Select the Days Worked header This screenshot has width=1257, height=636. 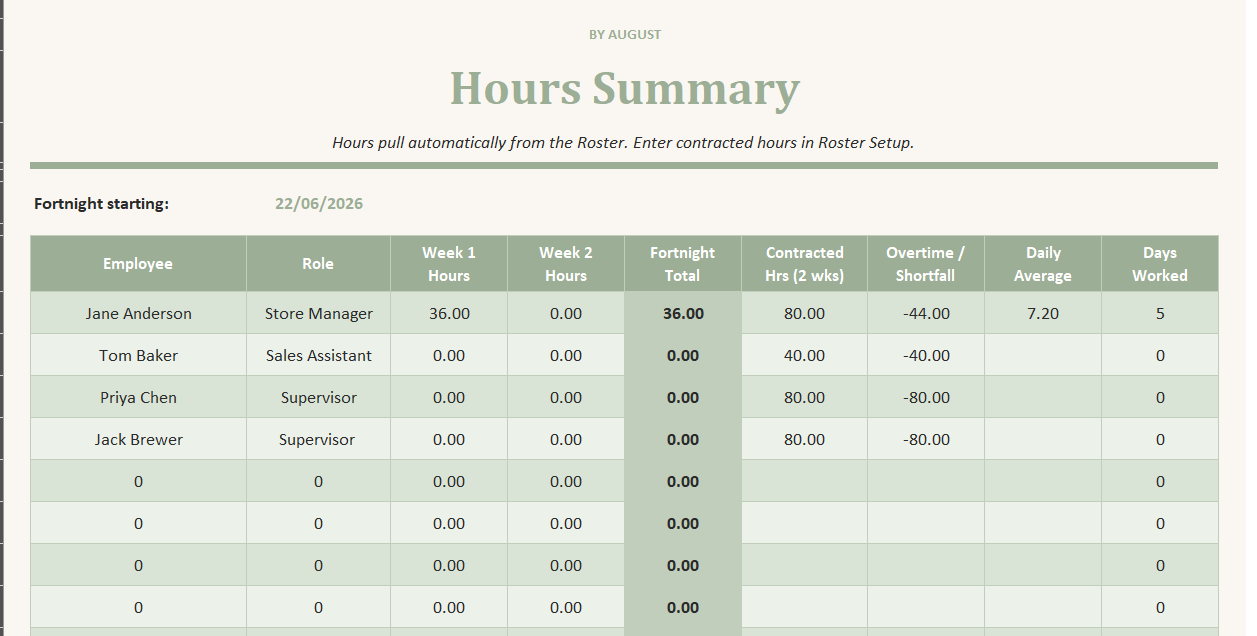(x=1160, y=264)
